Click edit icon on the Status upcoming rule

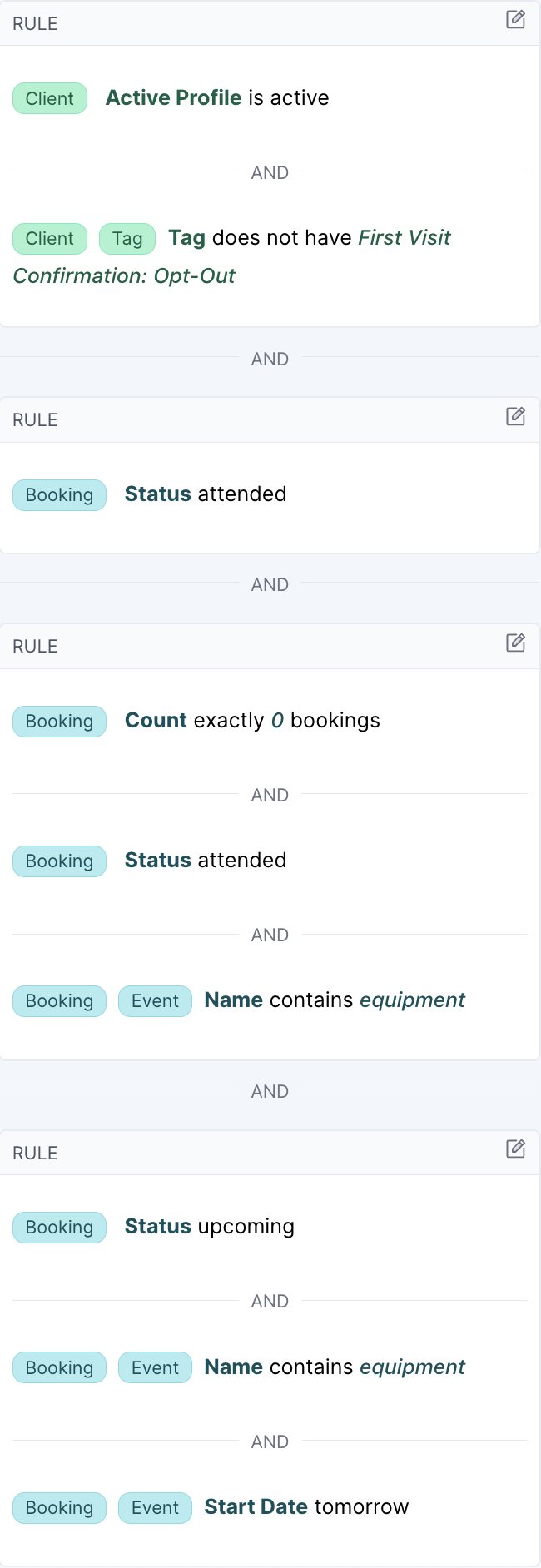pyautogui.click(x=516, y=1149)
